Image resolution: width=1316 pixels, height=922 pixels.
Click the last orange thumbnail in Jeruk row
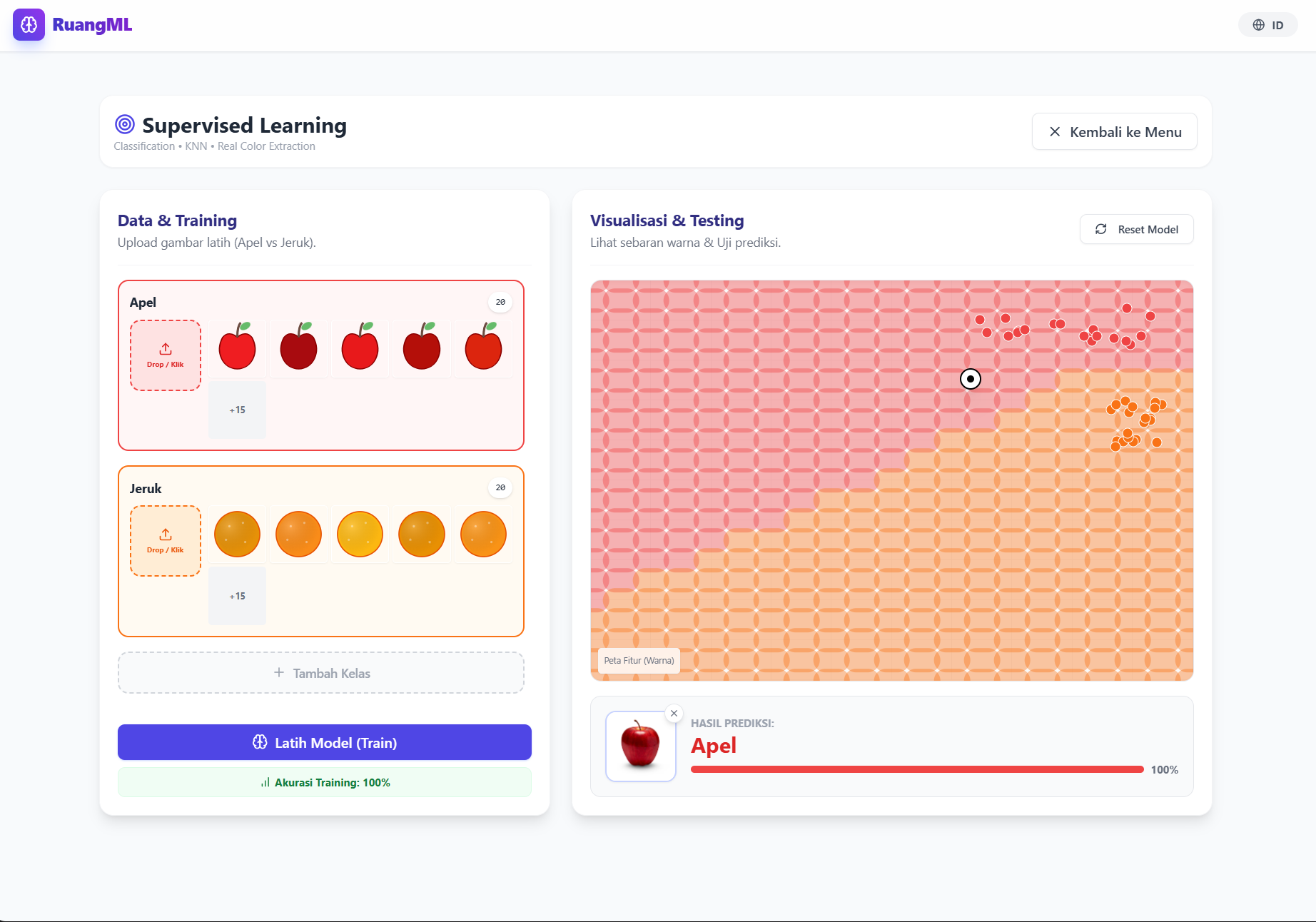[x=483, y=534]
